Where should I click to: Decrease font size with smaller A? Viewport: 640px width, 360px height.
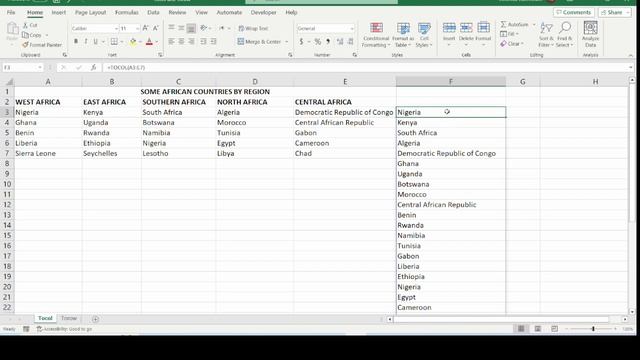click(156, 28)
